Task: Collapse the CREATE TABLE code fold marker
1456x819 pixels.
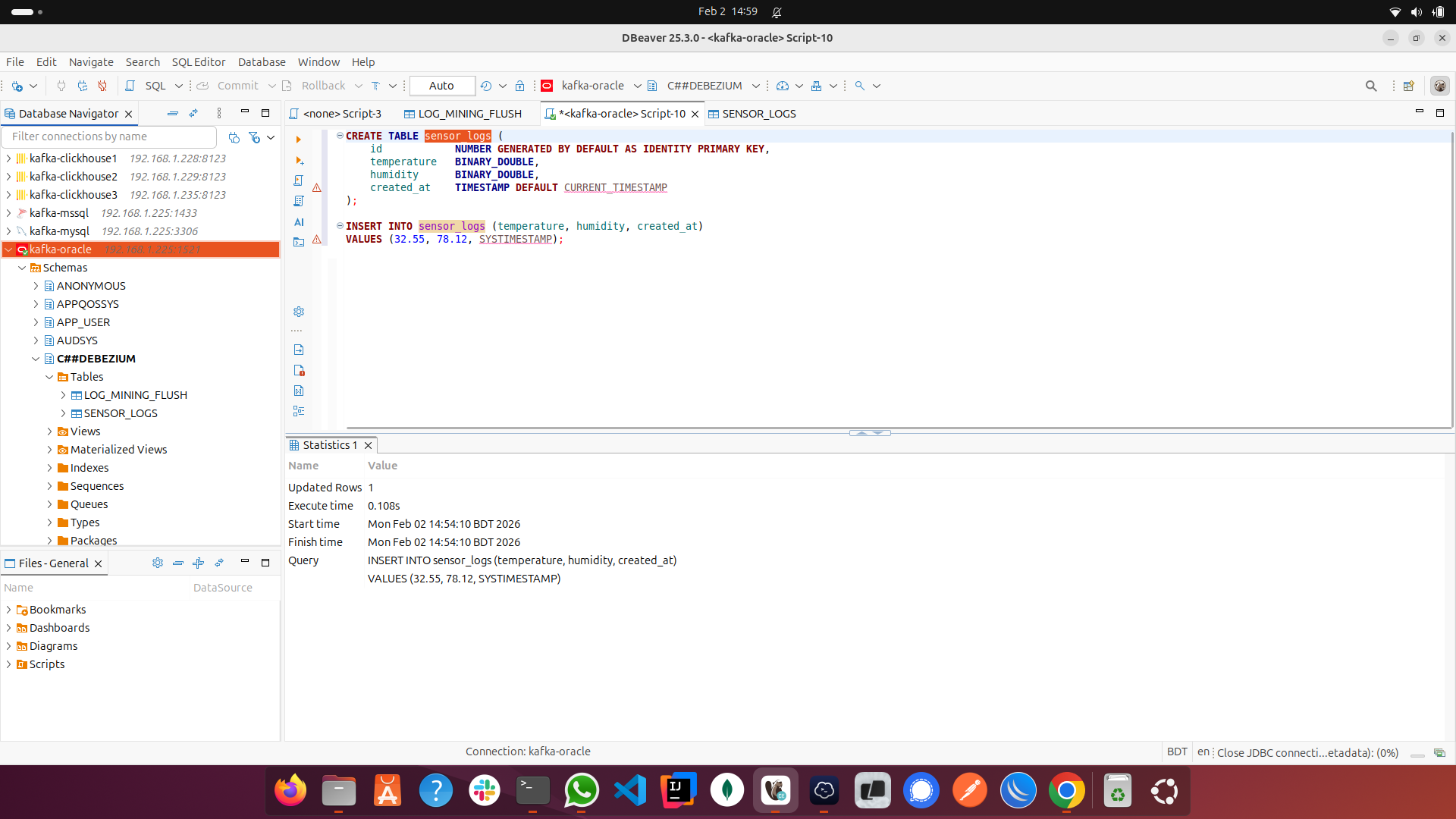Action: point(340,136)
